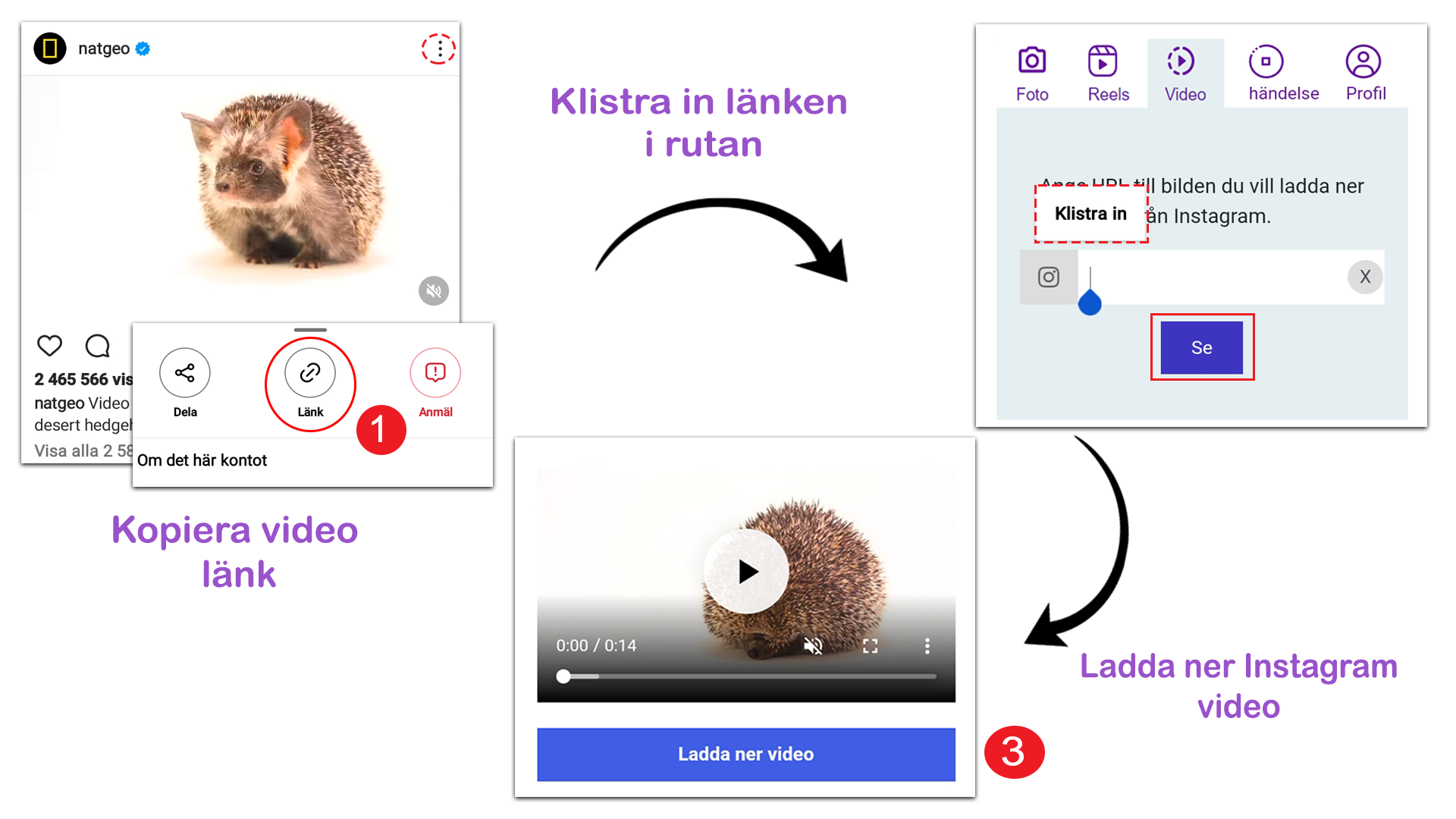Unmute the Instagram hedgehog video
The width and height of the screenshot is (1456, 819).
pyautogui.click(x=434, y=290)
